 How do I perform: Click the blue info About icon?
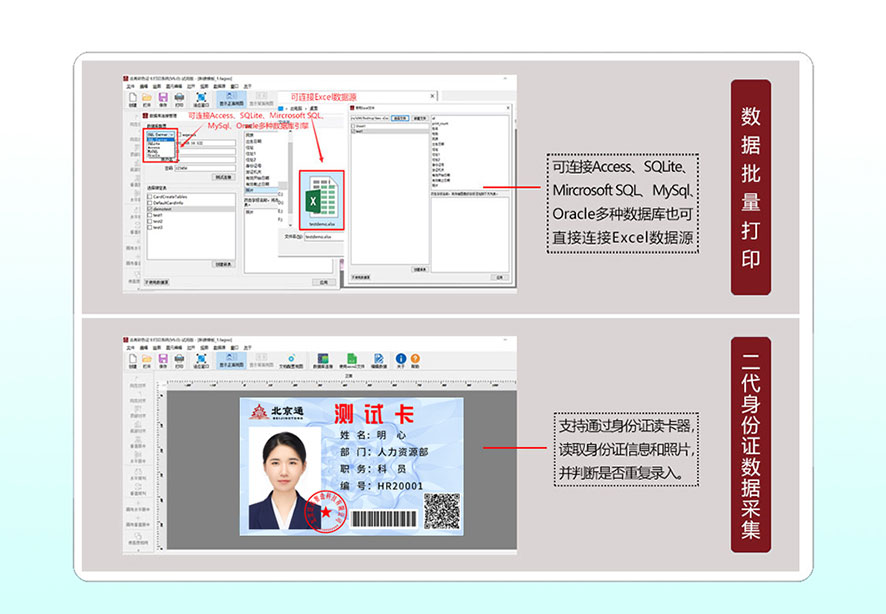pyautogui.click(x=401, y=360)
